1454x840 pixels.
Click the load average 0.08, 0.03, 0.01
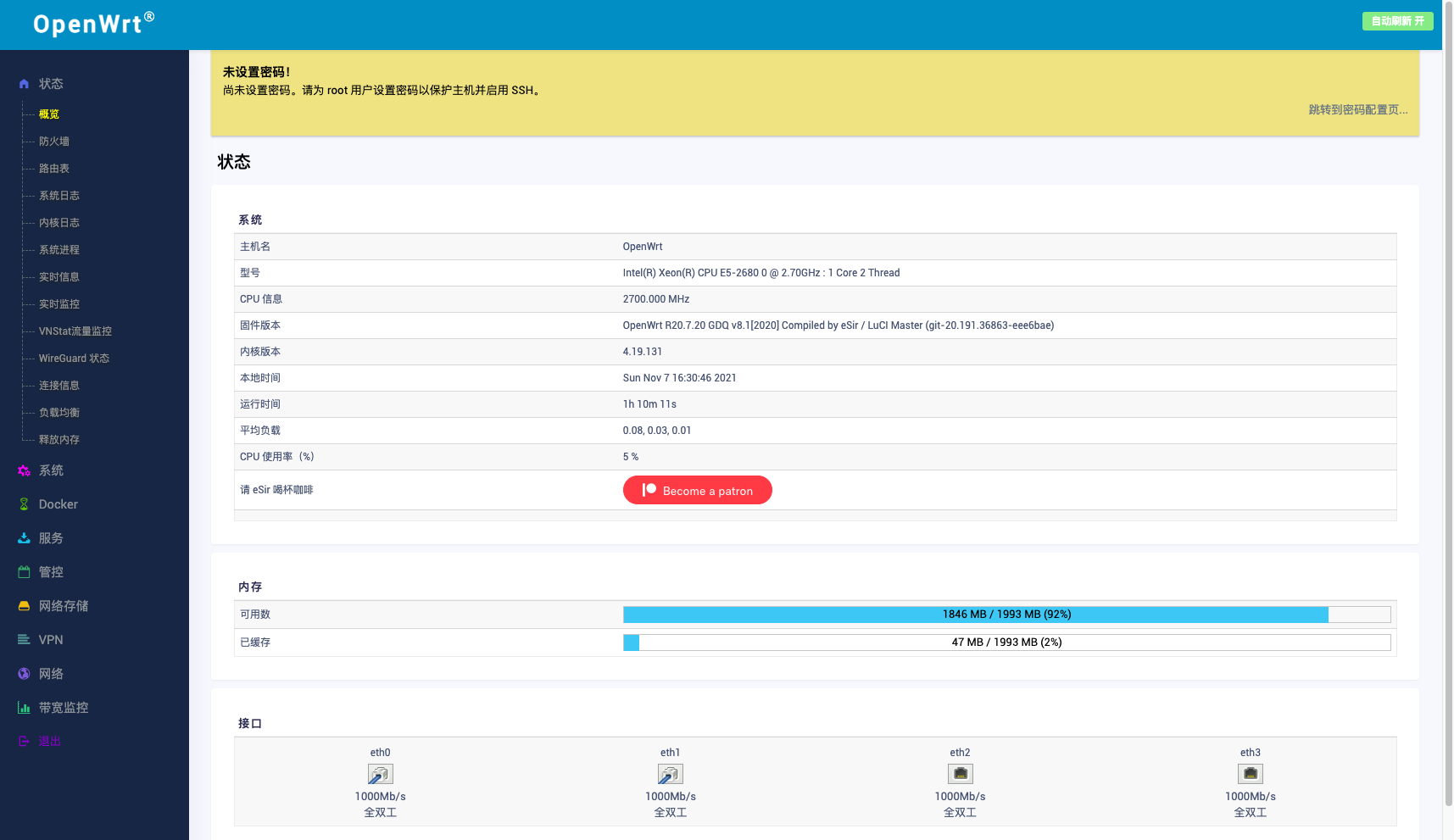[x=657, y=431]
